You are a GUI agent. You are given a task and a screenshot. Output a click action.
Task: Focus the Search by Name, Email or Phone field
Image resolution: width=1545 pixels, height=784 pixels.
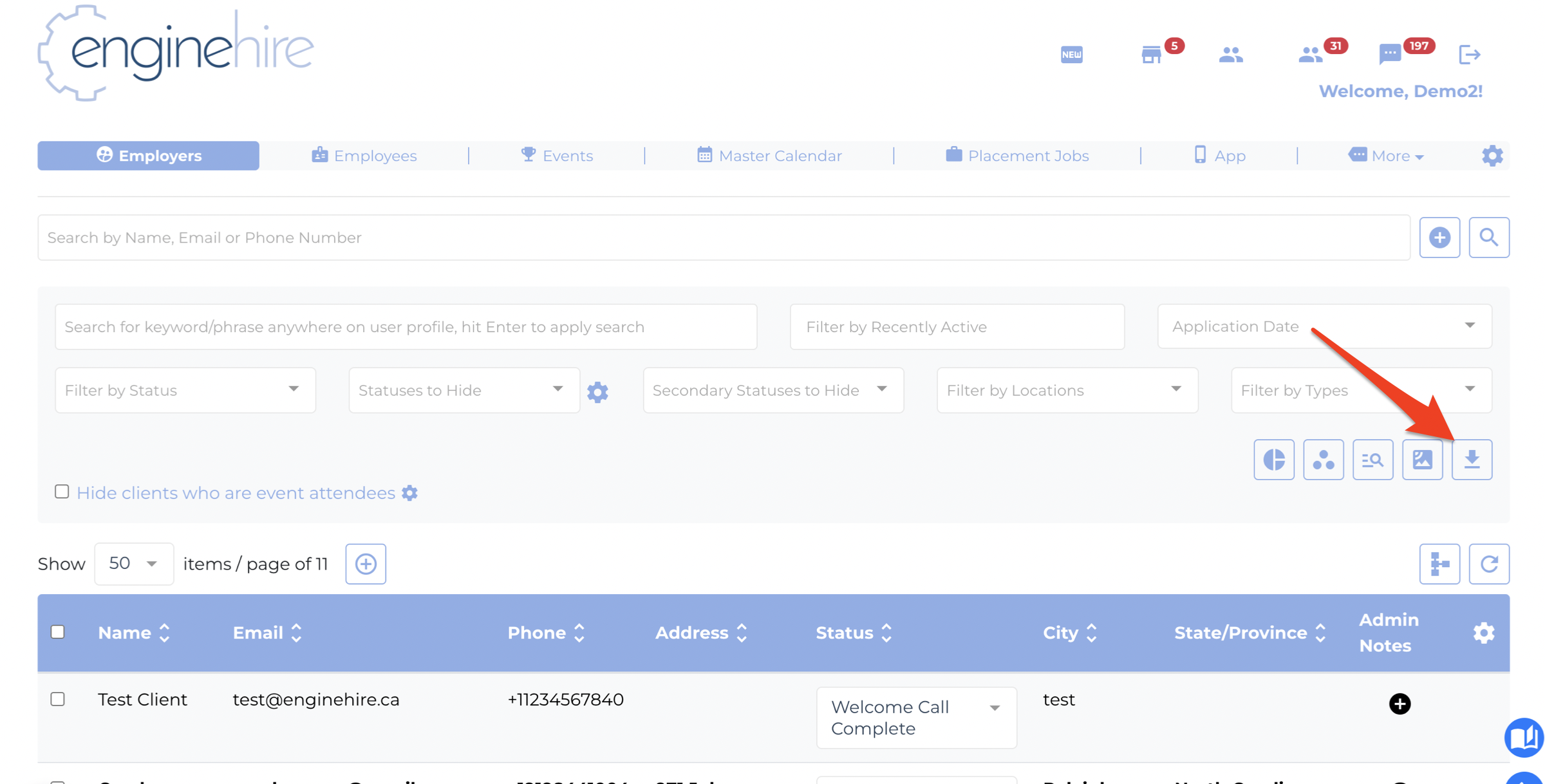point(724,238)
